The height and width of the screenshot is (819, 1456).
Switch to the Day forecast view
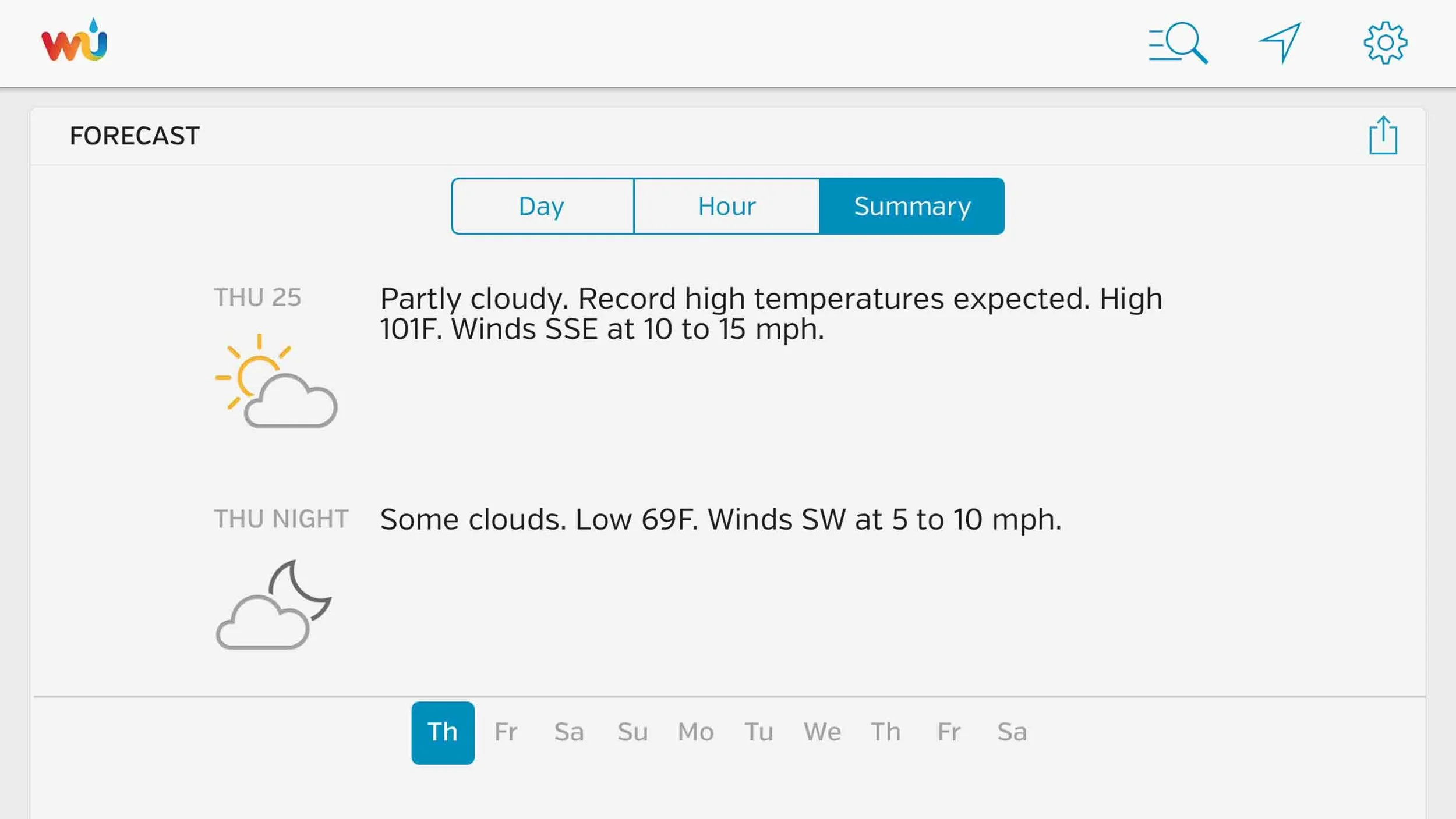coord(542,206)
